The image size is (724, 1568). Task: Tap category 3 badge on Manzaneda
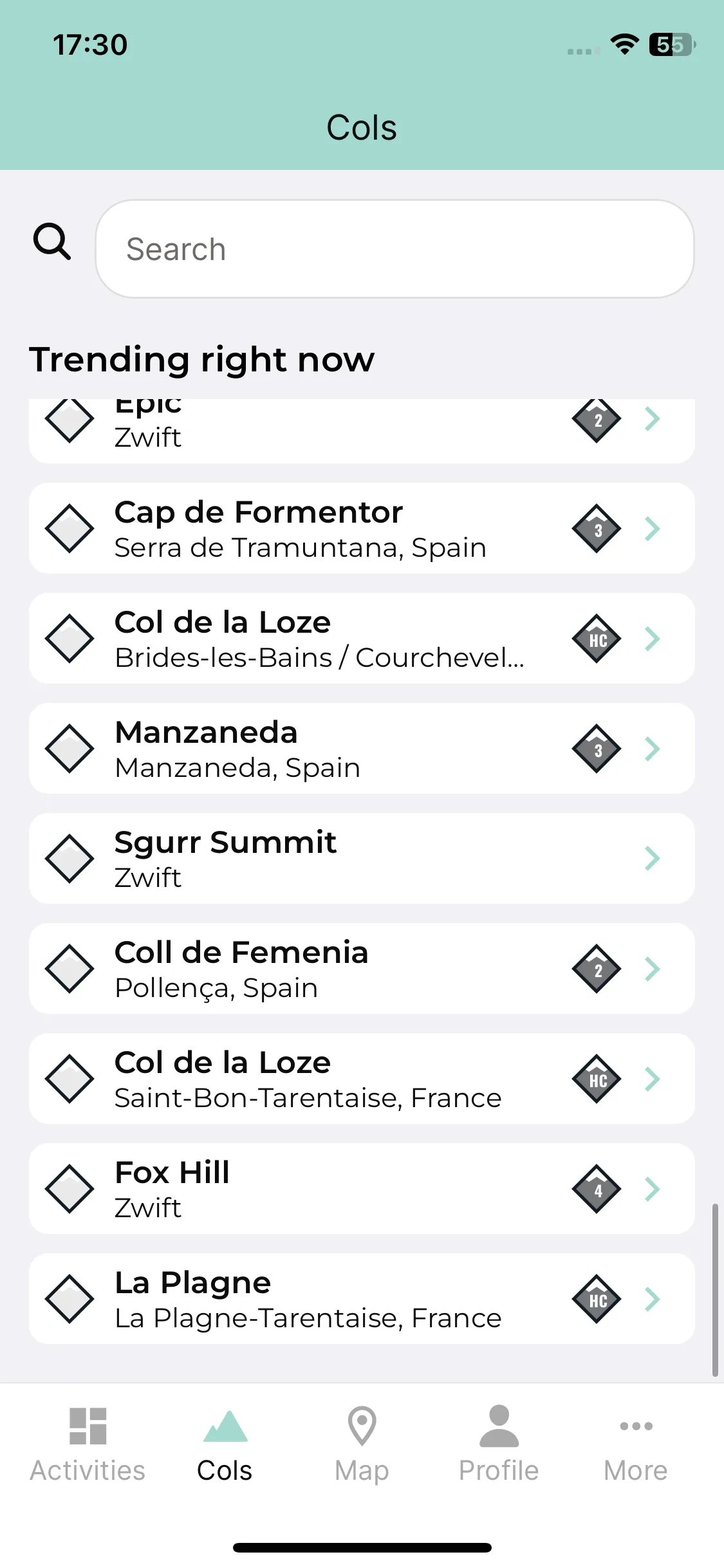597,749
